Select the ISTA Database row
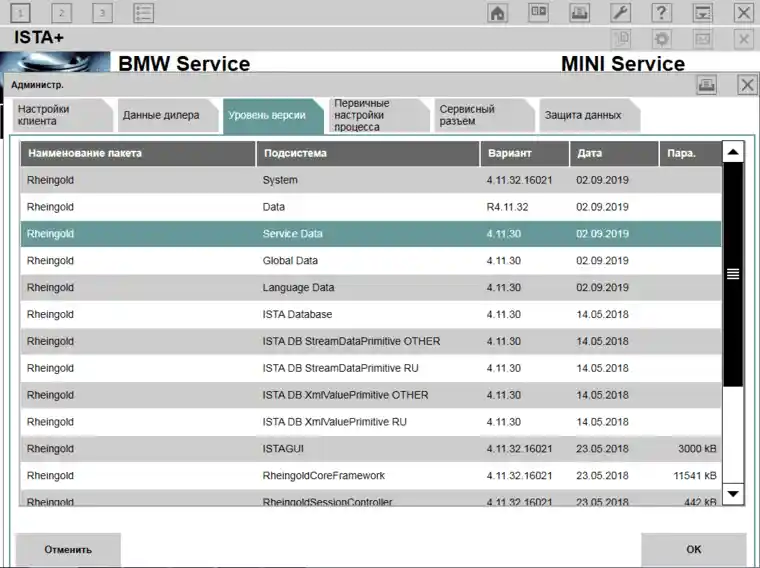This screenshot has width=760, height=568. pyautogui.click(x=371, y=315)
